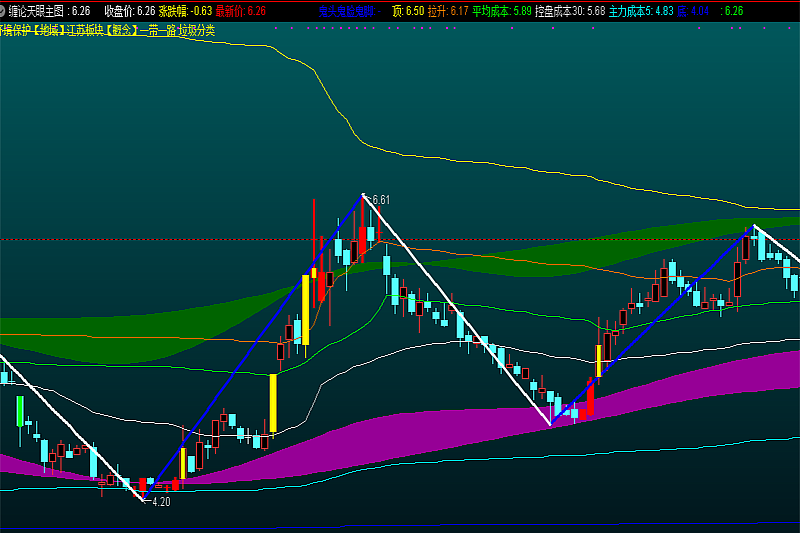Click the yellow 顶 6.50 label

point(408,11)
